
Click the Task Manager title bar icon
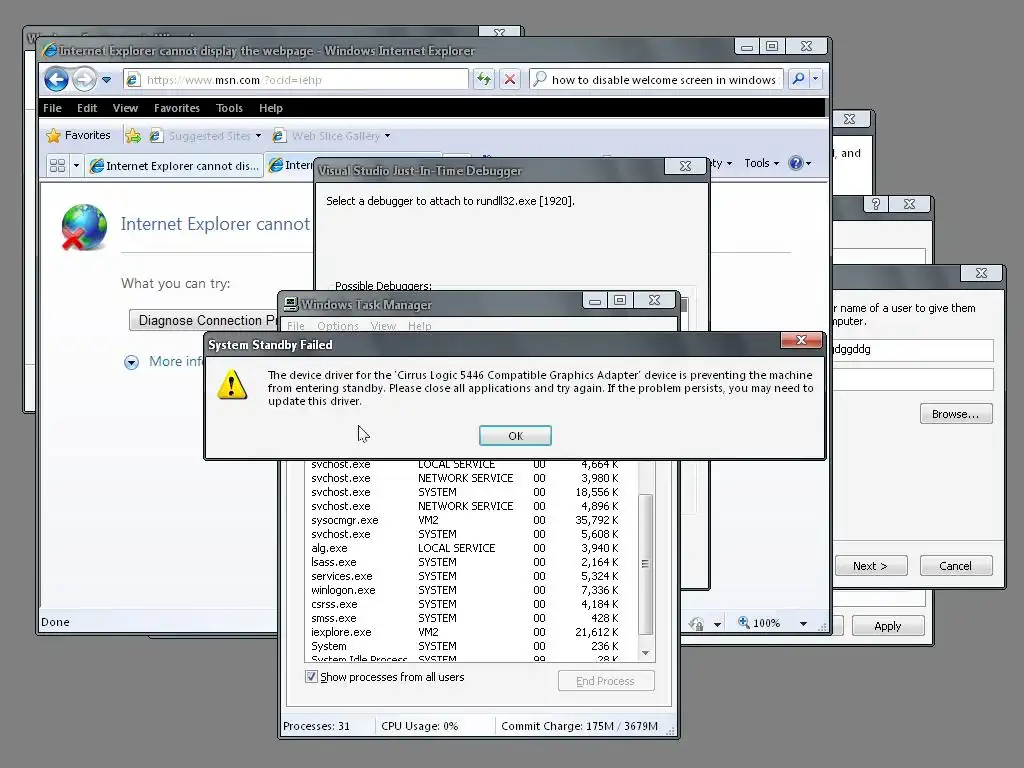pyautogui.click(x=291, y=304)
